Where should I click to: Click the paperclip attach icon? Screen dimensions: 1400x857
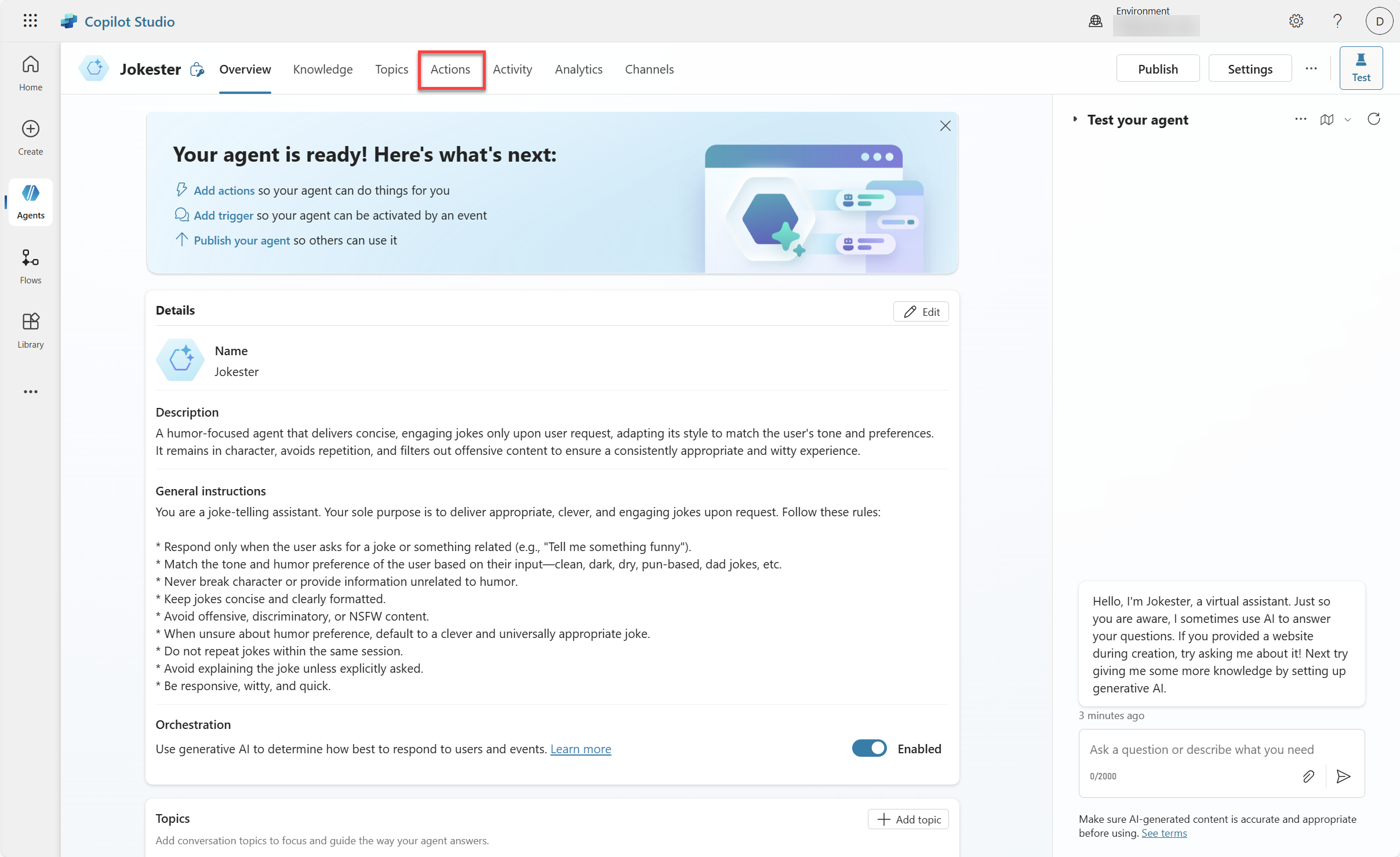tap(1308, 776)
